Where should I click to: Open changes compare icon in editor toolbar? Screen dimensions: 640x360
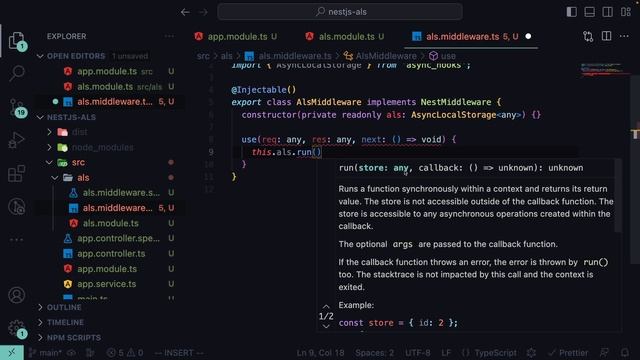click(x=588, y=36)
